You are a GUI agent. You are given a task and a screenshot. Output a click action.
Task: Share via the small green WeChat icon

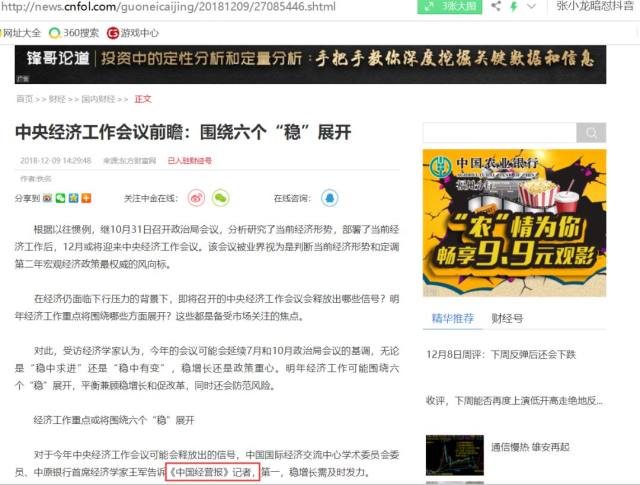[60, 198]
